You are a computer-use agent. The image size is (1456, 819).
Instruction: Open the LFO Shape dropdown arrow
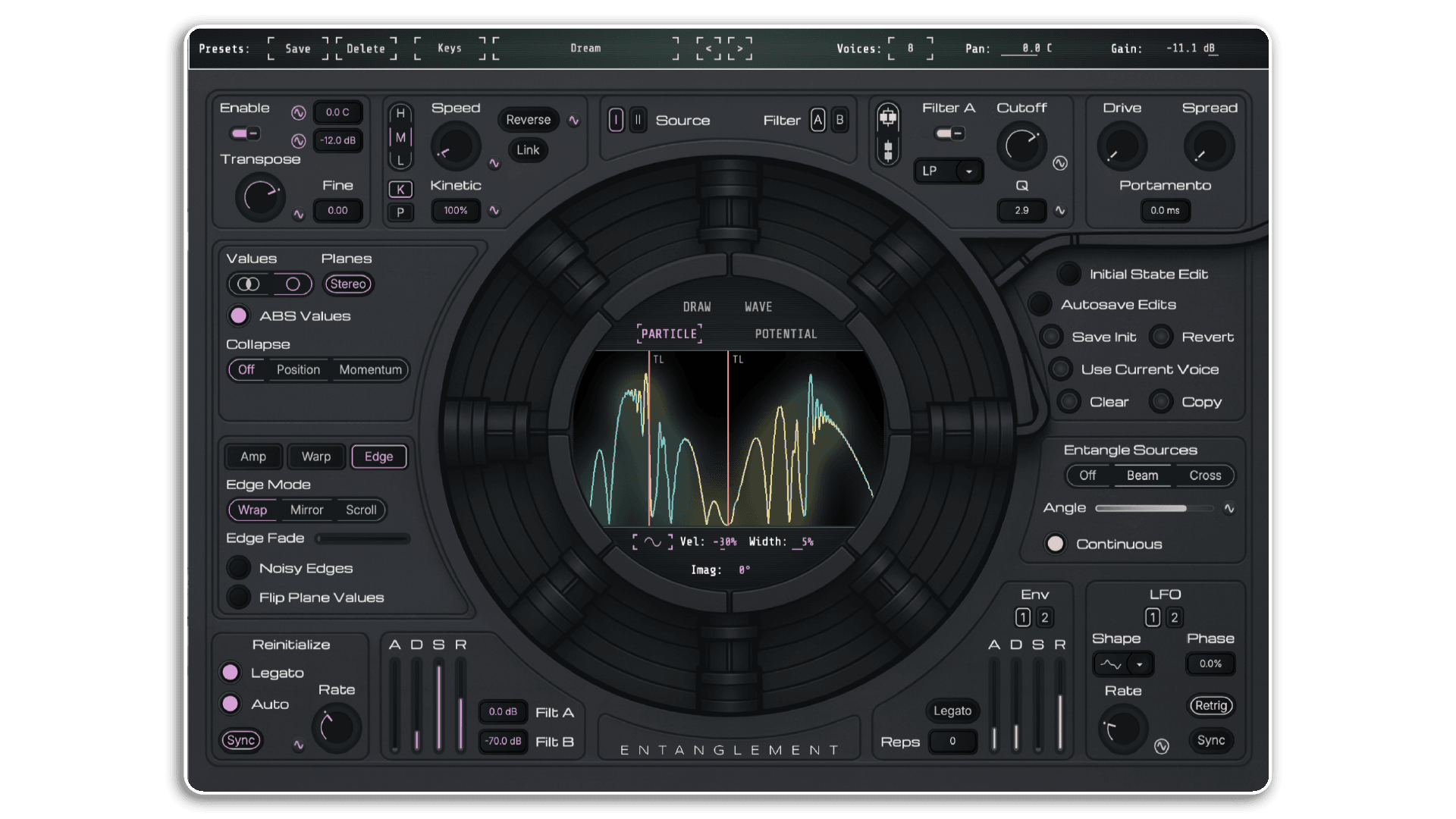pos(1139,664)
